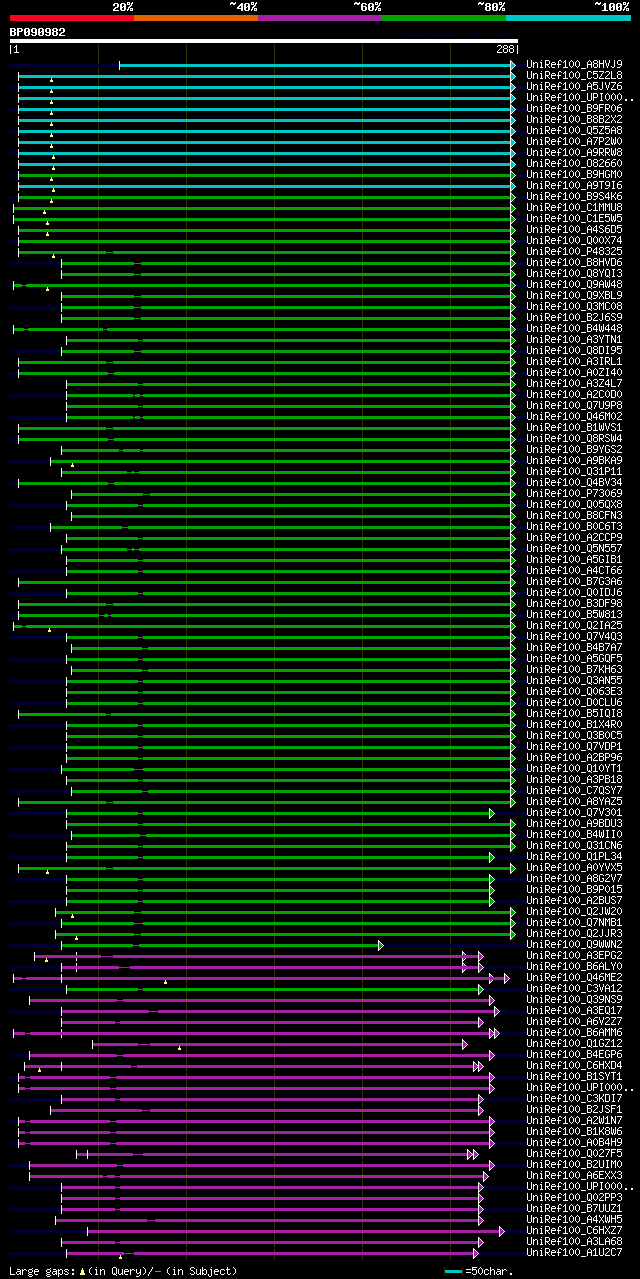Select label UniRef100_Q7VDP1
The height and width of the screenshot is (1279, 640).
click(x=574, y=747)
